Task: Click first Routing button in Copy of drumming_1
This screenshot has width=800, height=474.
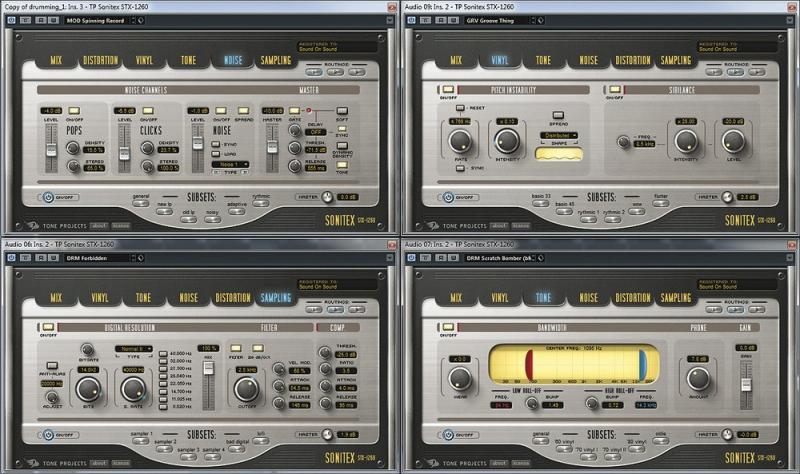Action: [314, 72]
